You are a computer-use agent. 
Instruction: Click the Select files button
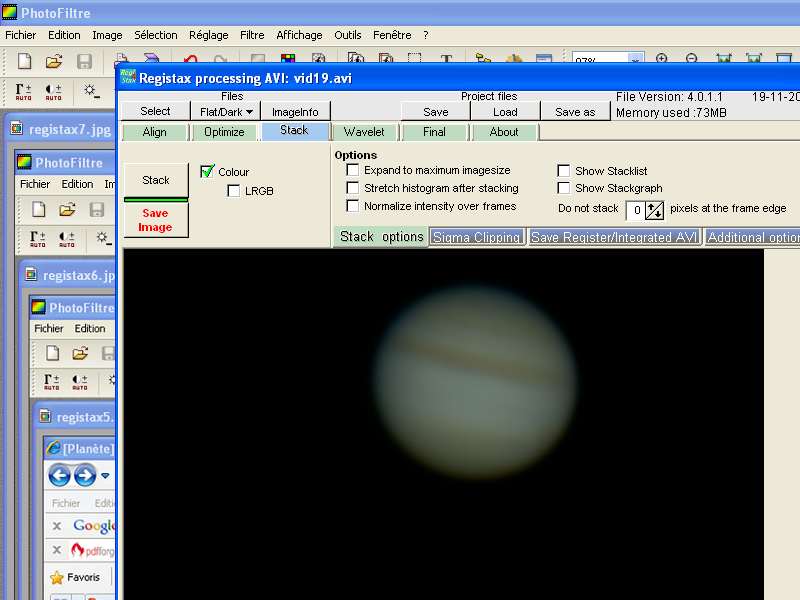pyautogui.click(x=155, y=111)
